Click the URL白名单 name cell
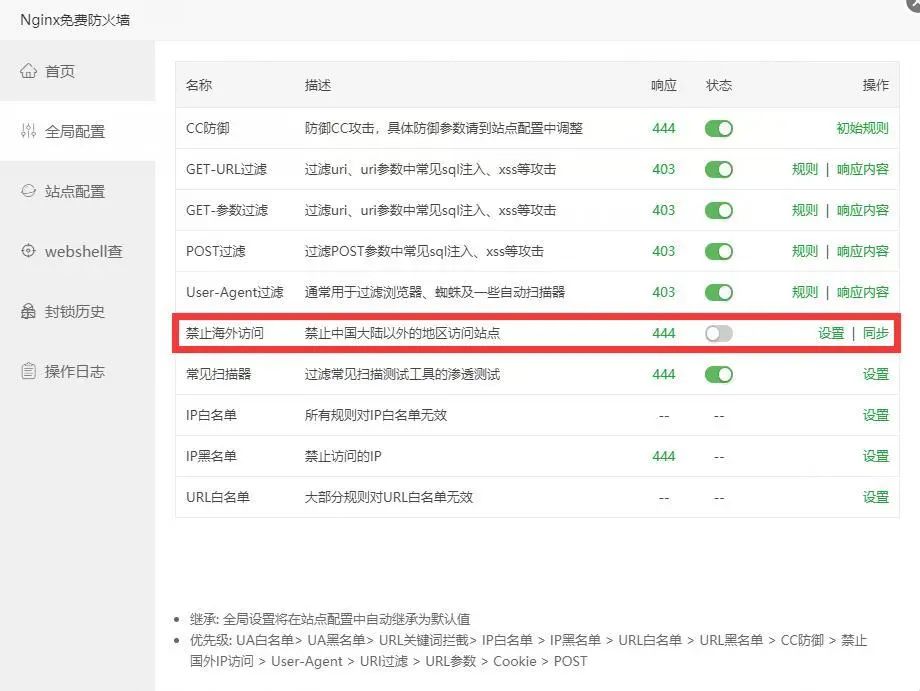920x691 pixels. (x=218, y=497)
